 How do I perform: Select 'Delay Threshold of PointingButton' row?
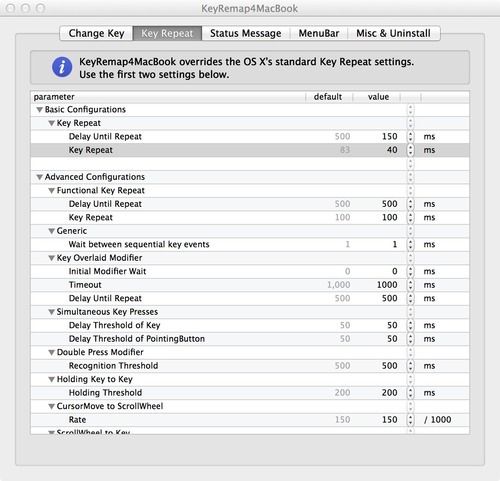pos(250,339)
